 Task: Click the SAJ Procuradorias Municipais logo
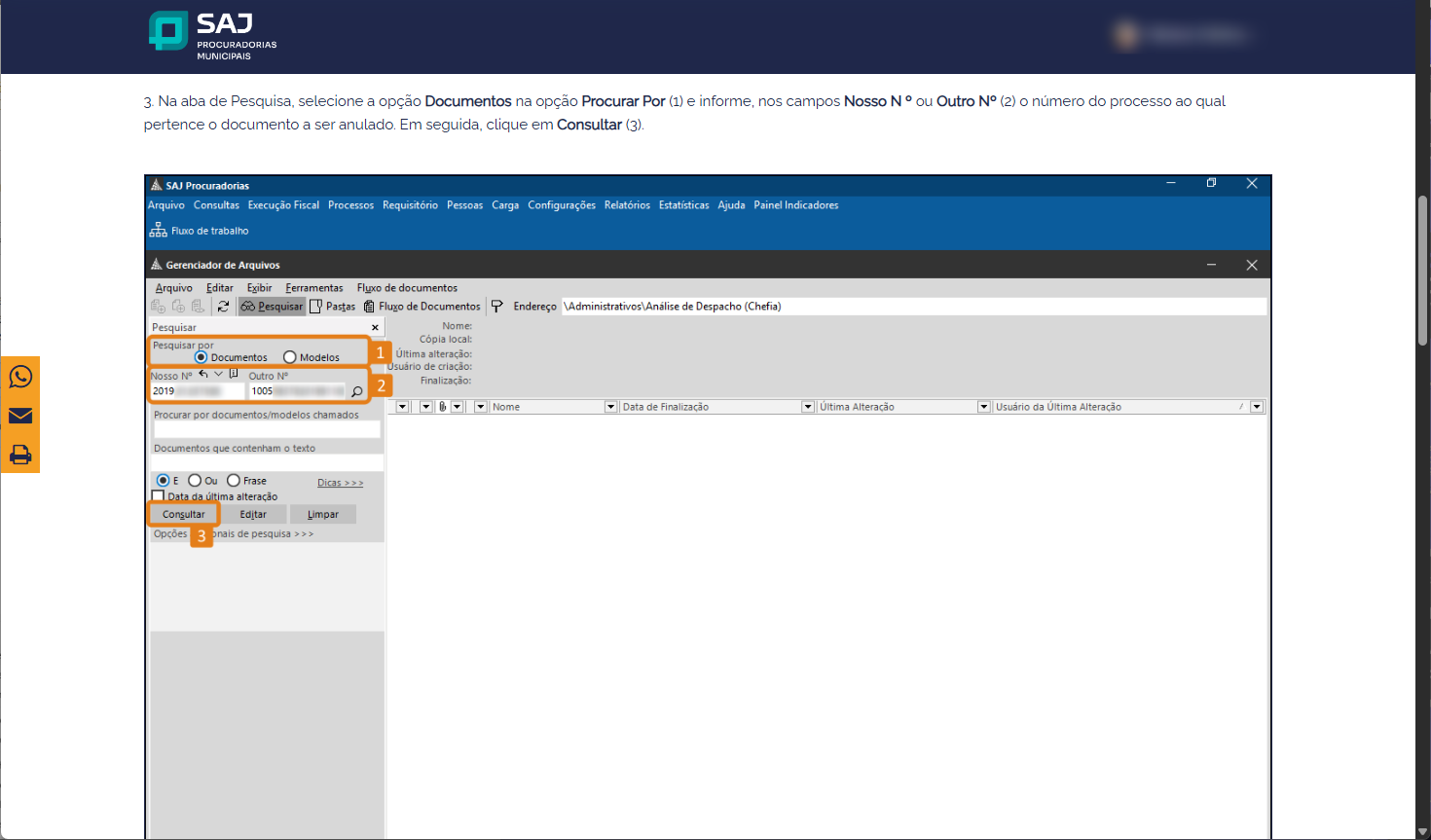click(x=213, y=36)
